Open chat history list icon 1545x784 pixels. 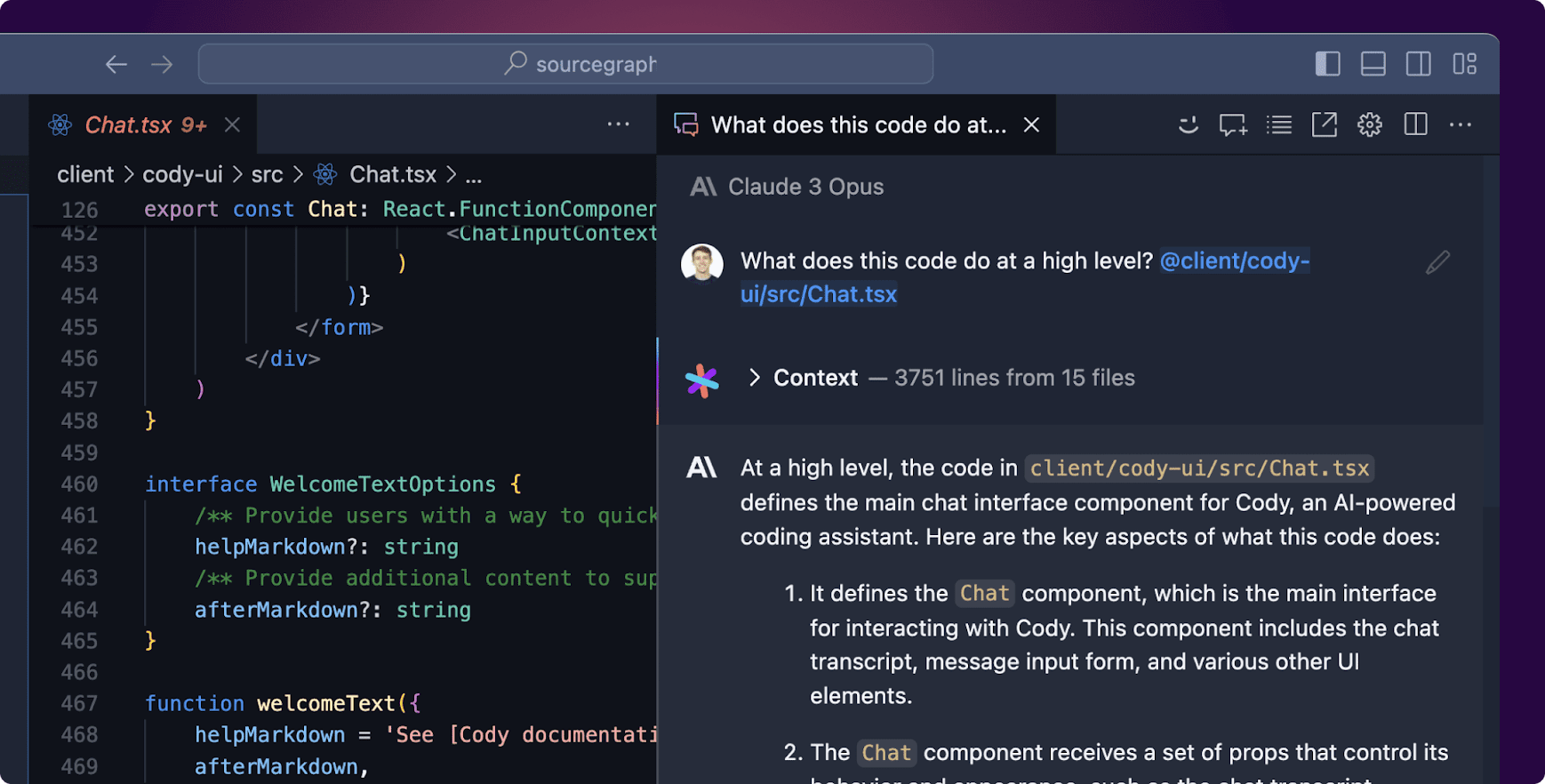click(1279, 125)
